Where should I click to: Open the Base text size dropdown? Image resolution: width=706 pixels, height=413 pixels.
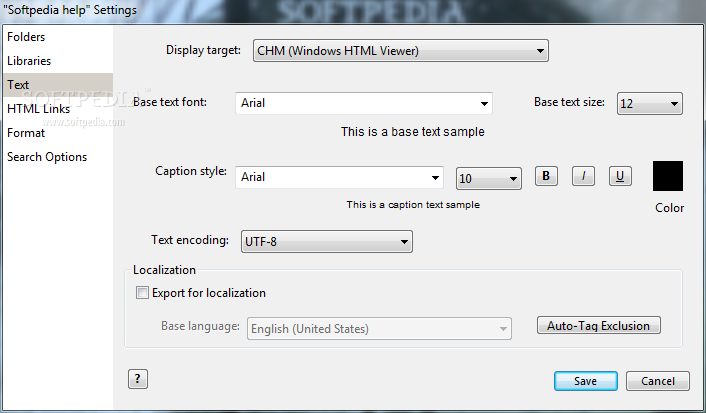tap(649, 103)
